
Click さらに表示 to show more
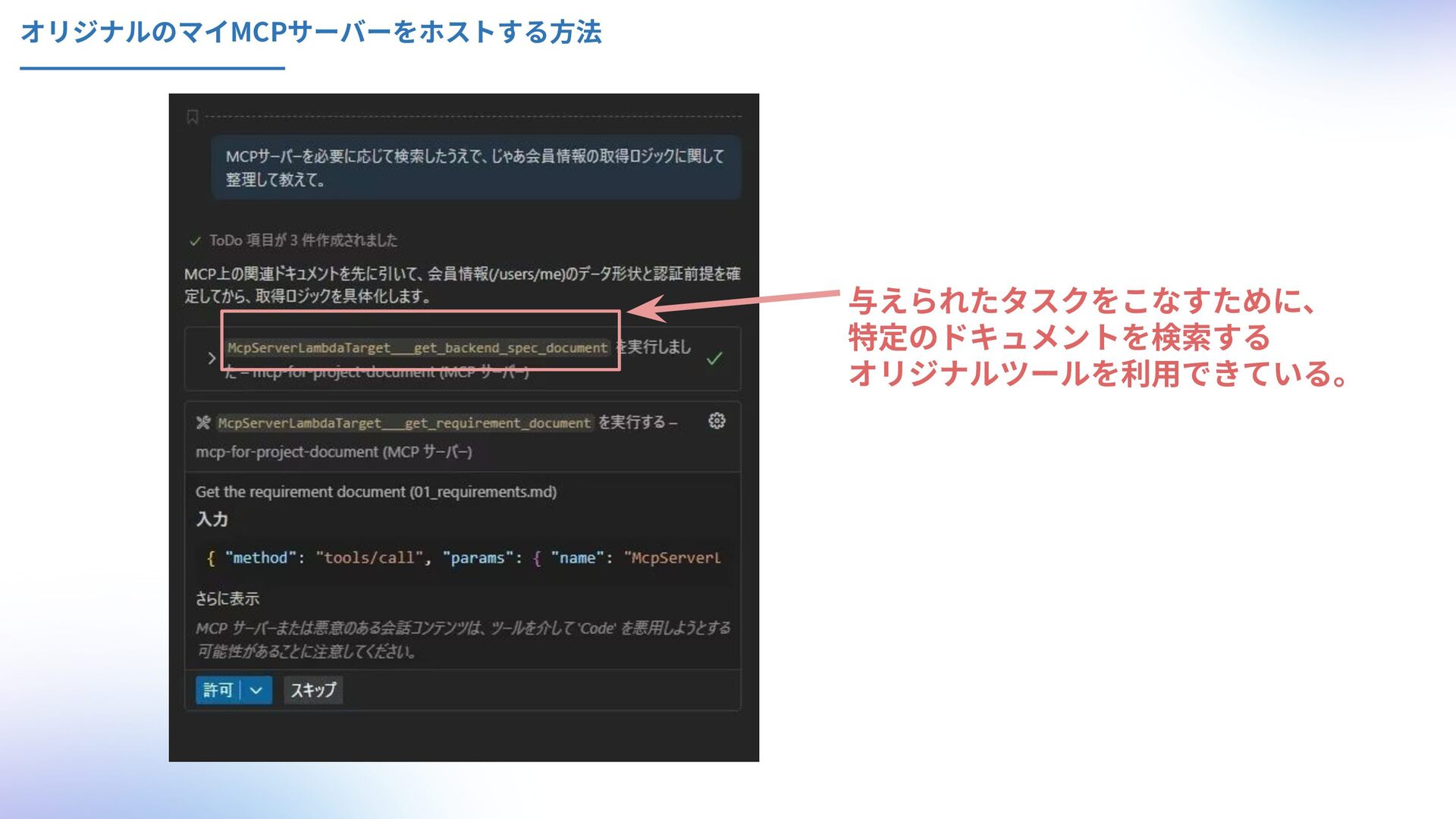click(227, 598)
